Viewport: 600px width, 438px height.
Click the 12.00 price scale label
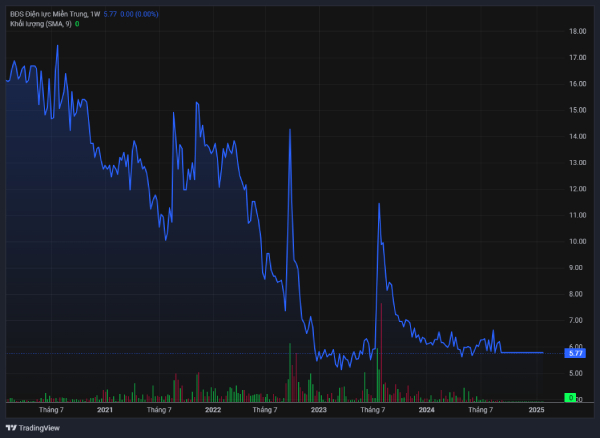[x=576, y=189]
